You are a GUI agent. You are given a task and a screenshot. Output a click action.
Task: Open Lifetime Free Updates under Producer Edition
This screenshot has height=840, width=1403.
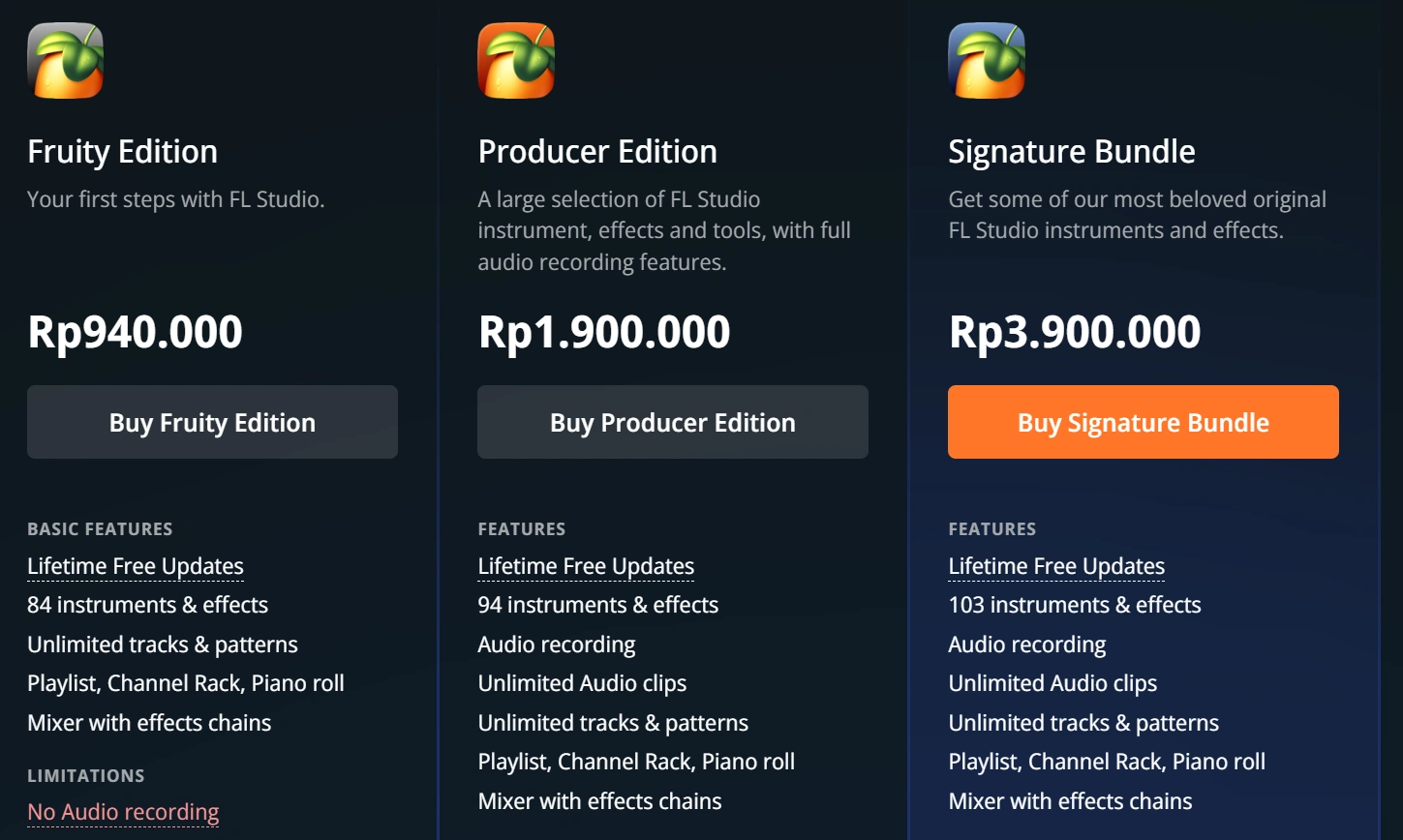pyautogui.click(x=586, y=566)
